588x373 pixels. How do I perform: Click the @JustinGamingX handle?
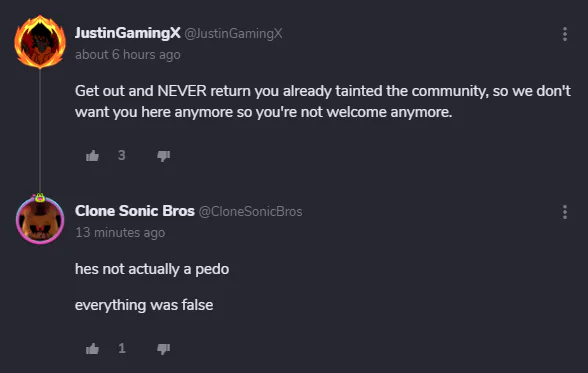(233, 34)
